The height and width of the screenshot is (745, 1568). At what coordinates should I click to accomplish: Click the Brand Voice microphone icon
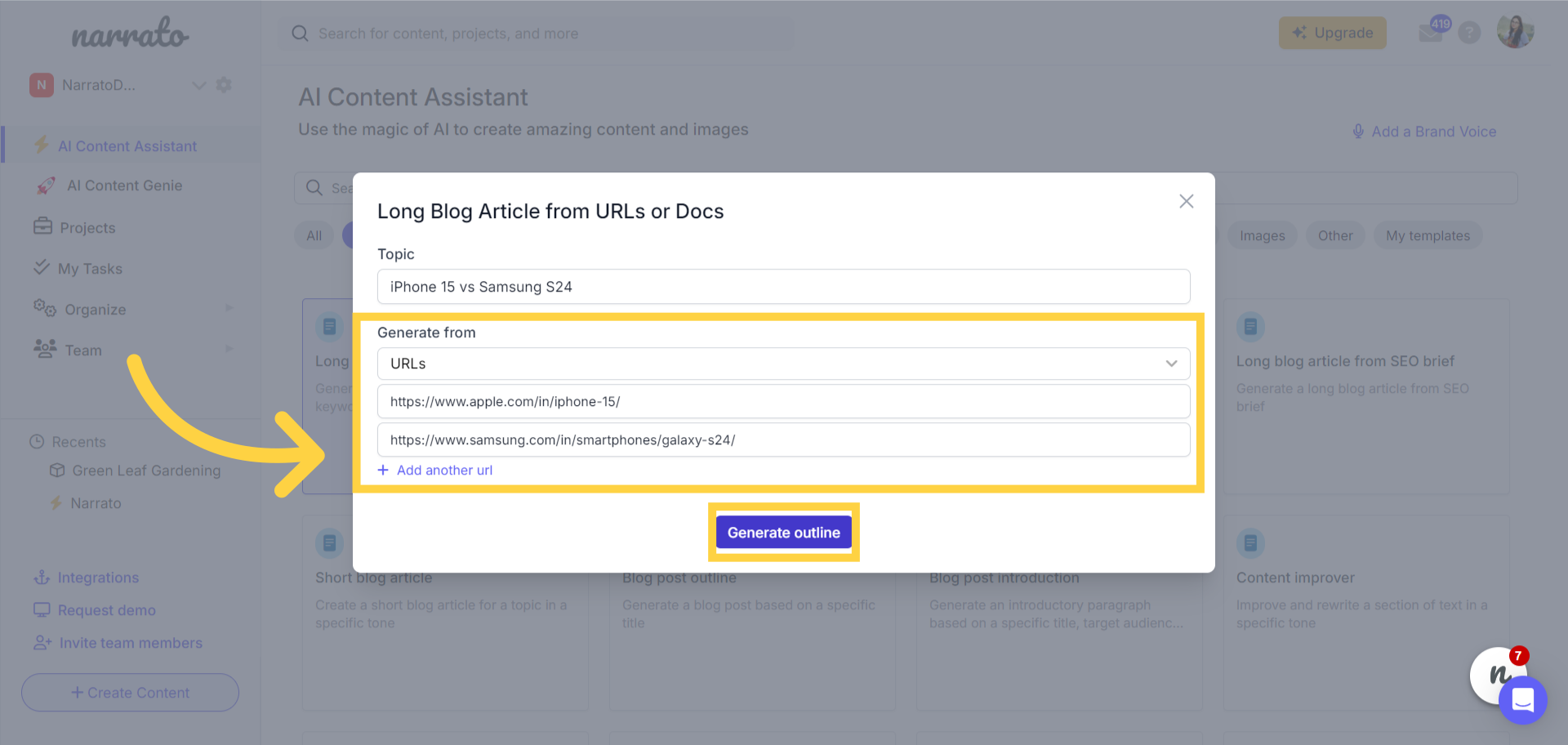click(1358, 131)
